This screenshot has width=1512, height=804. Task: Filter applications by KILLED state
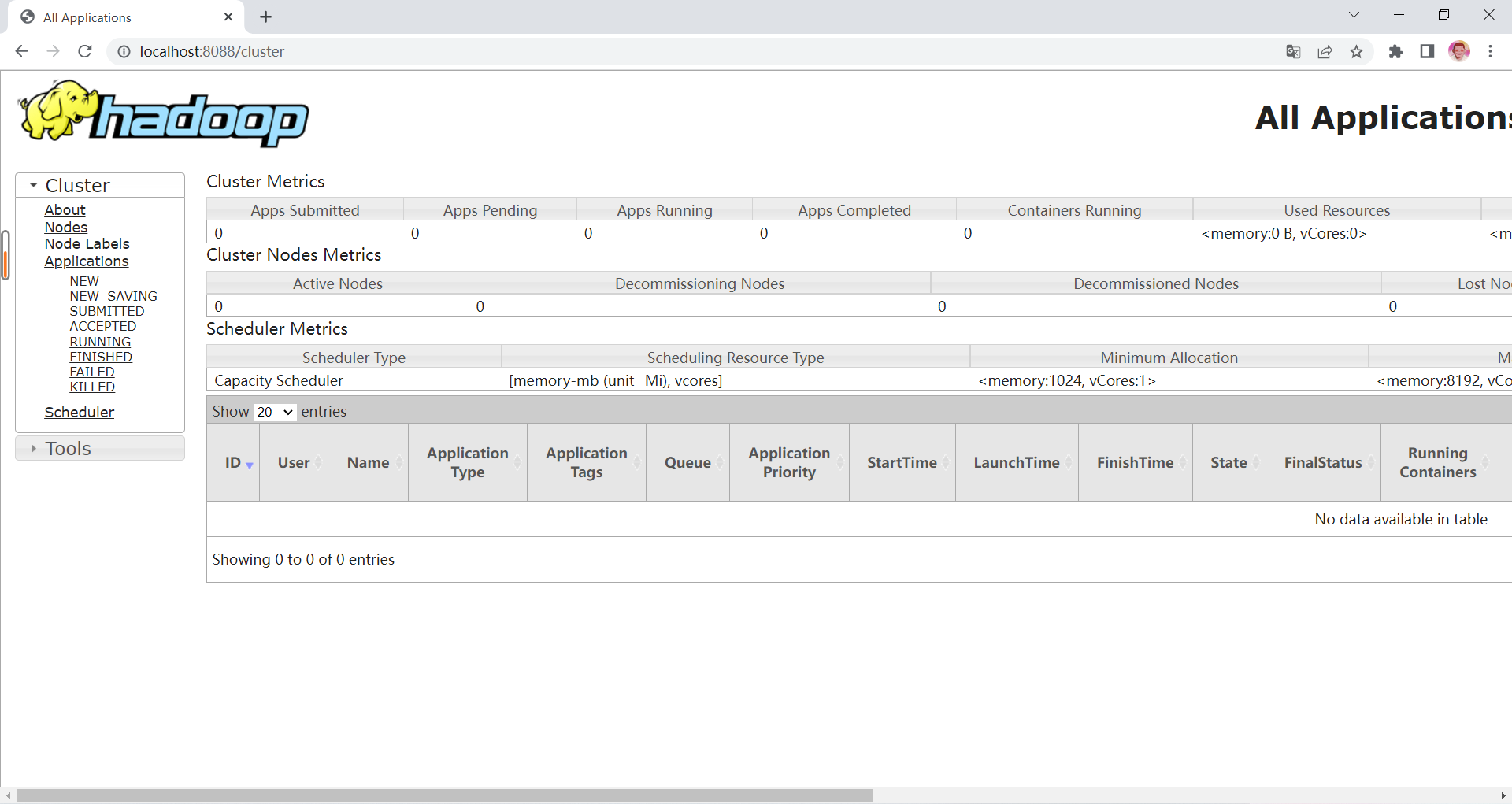click(92, 387)
